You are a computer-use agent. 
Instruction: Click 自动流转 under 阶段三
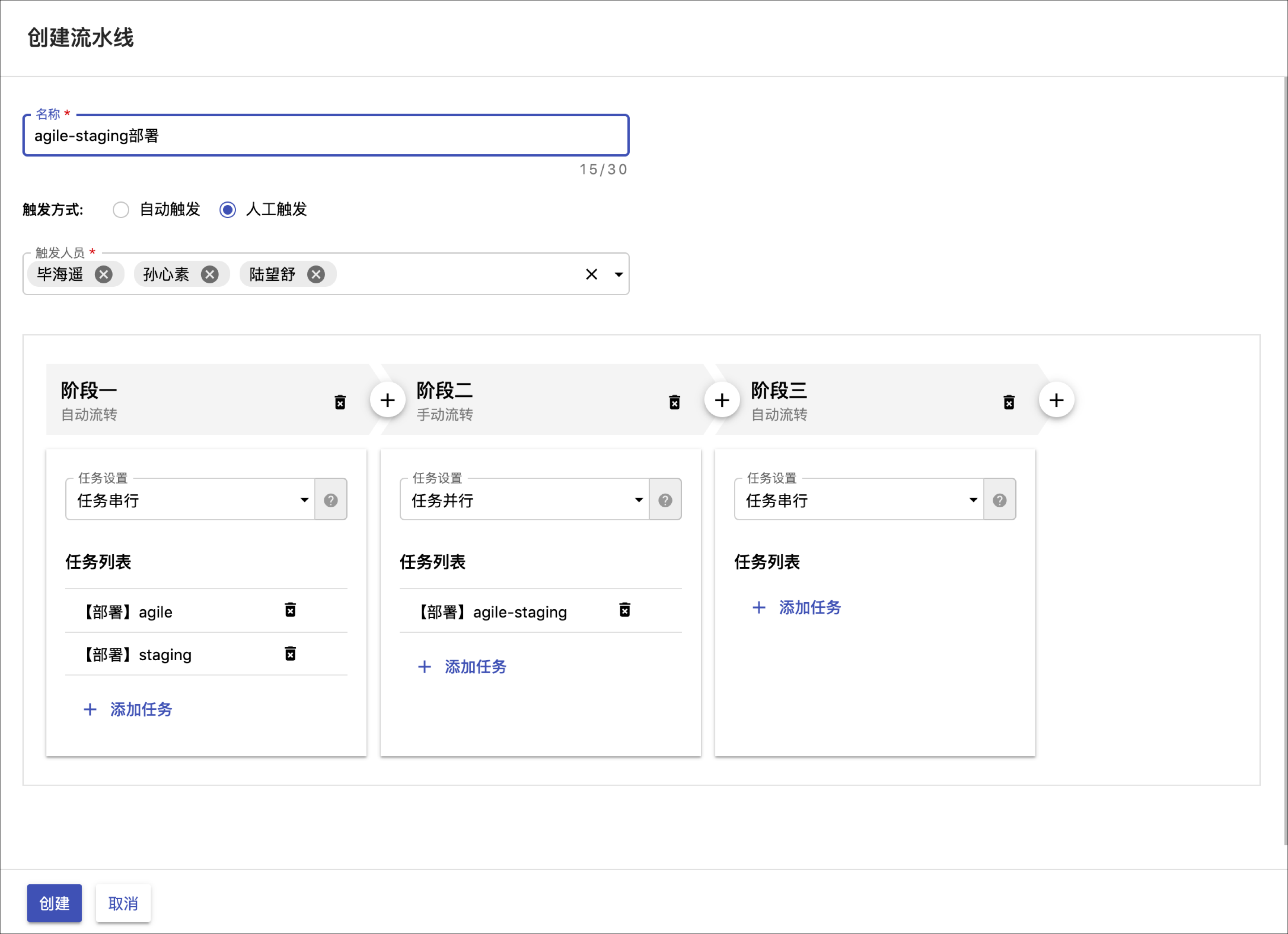(779, 415)
